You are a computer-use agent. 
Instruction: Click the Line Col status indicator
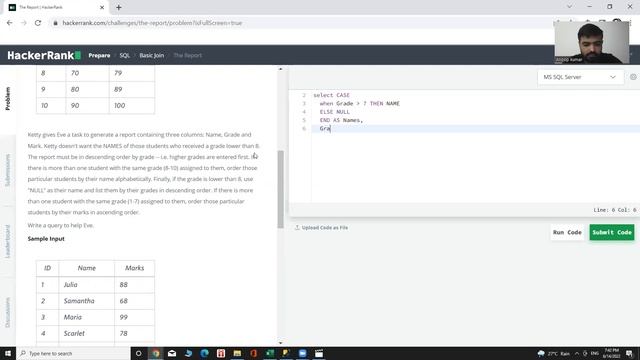pos(615,210)
